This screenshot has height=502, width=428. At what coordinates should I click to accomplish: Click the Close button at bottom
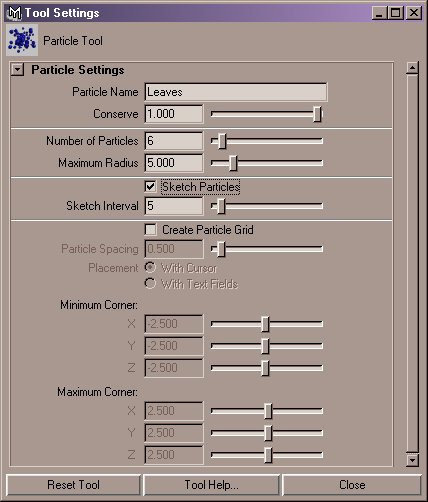pyautogui.click(x=352, y=485)
